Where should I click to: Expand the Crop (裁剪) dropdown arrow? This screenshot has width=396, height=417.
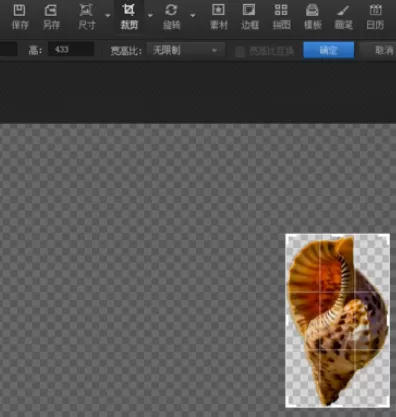tap(150, 16)
